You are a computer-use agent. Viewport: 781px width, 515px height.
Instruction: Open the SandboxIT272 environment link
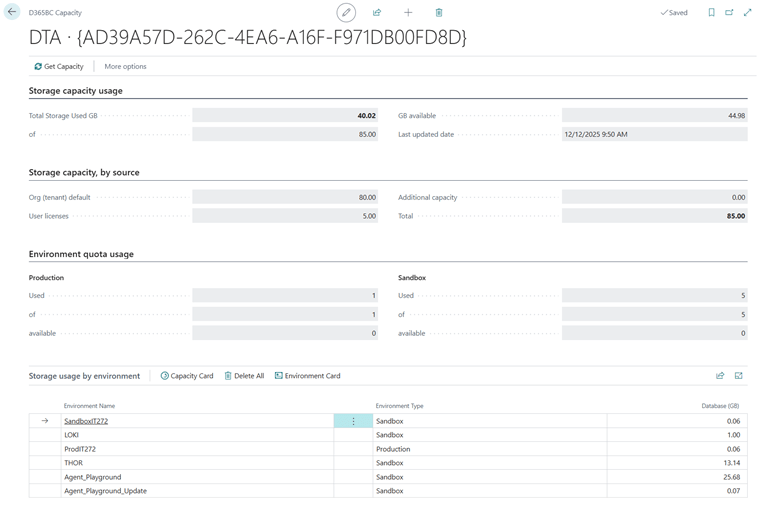pyautogui.click(x=86, y=421)
